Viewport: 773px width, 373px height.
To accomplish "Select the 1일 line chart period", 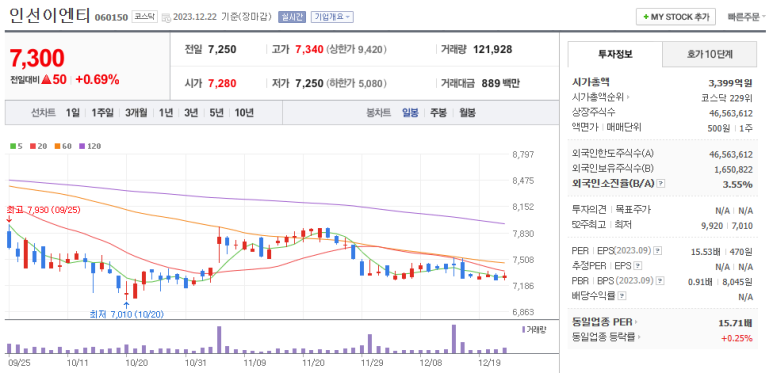I will click(72, 113).
